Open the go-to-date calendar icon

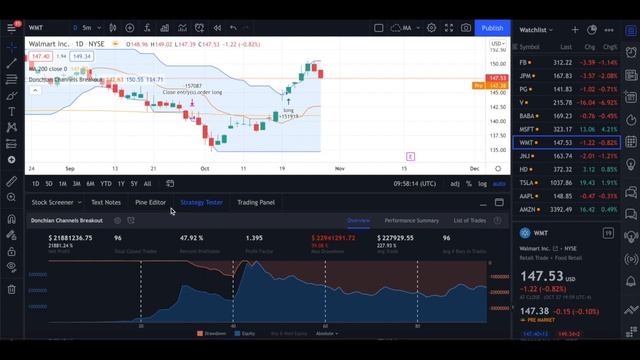[170, 184]
